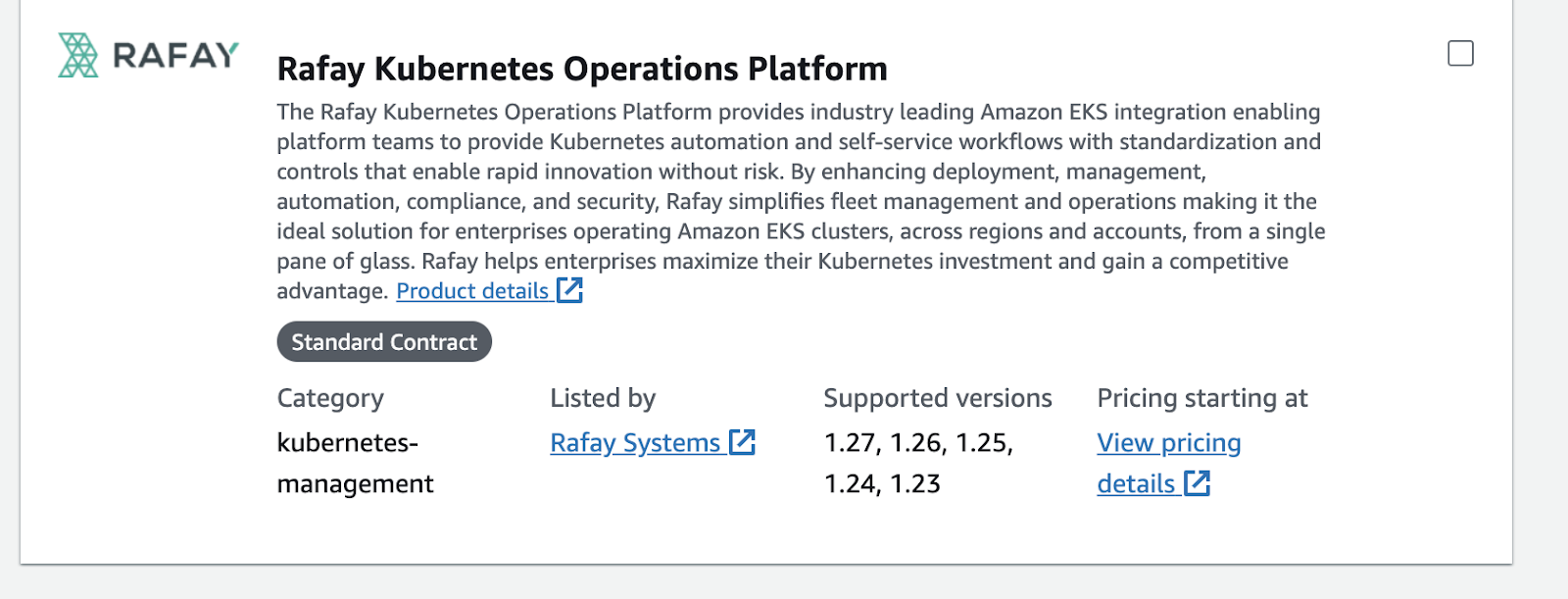This screenshot has height=599, width=1568.
Task: Click the Category column label
Action: [x=330, y=398]
